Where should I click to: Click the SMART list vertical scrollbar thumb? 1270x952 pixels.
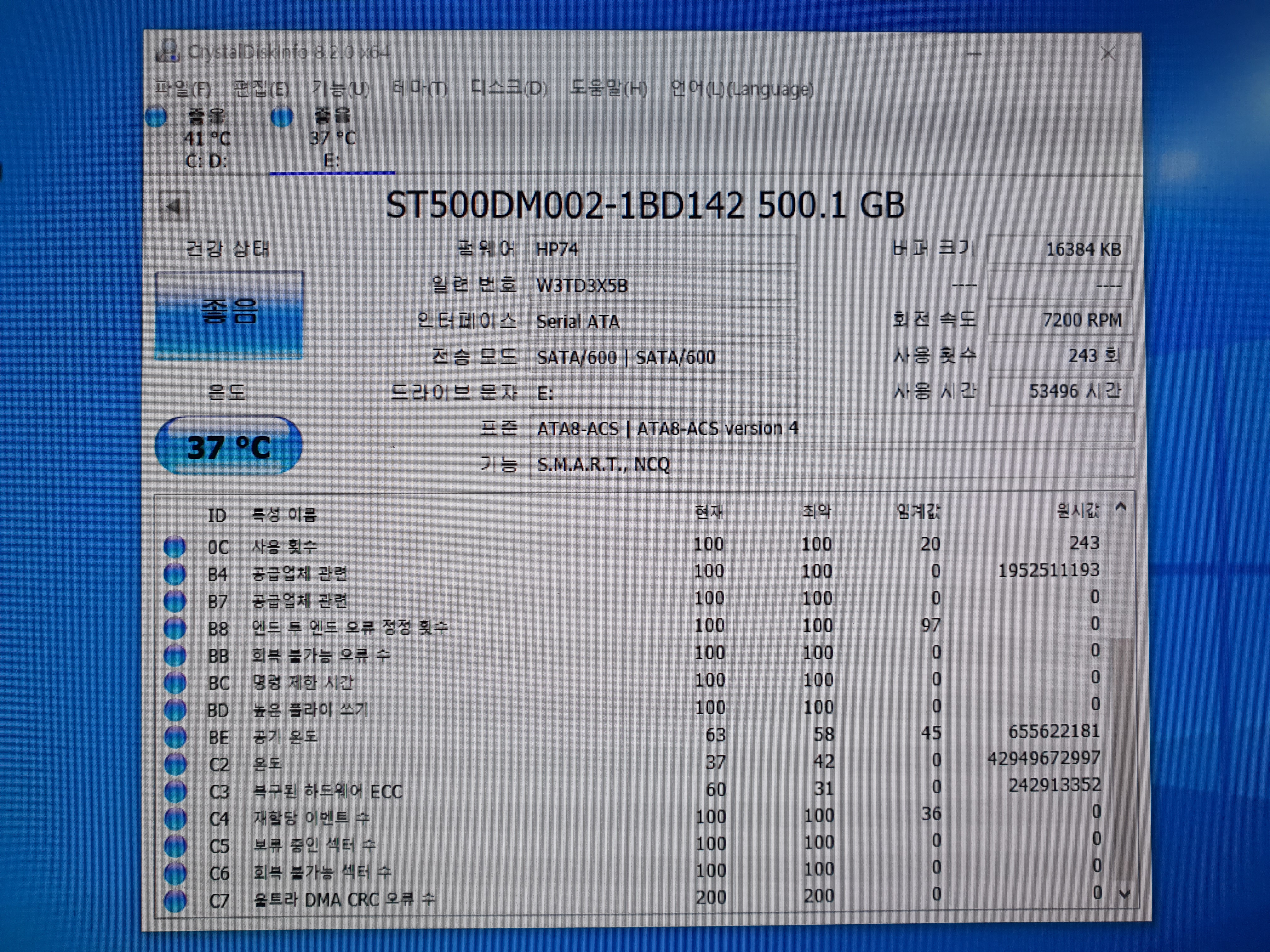click(x=1123, y=759)
